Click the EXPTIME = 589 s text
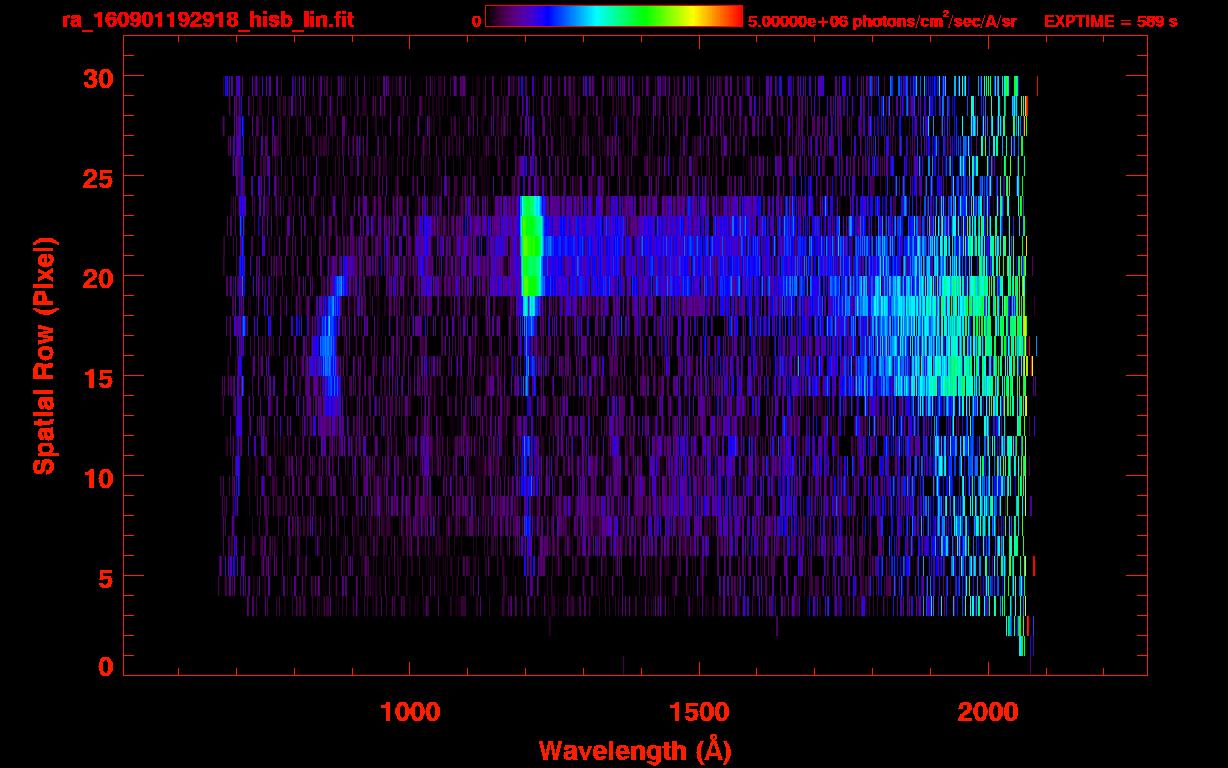Screen dimensions: 1228x768 [x=1110, y=21]
